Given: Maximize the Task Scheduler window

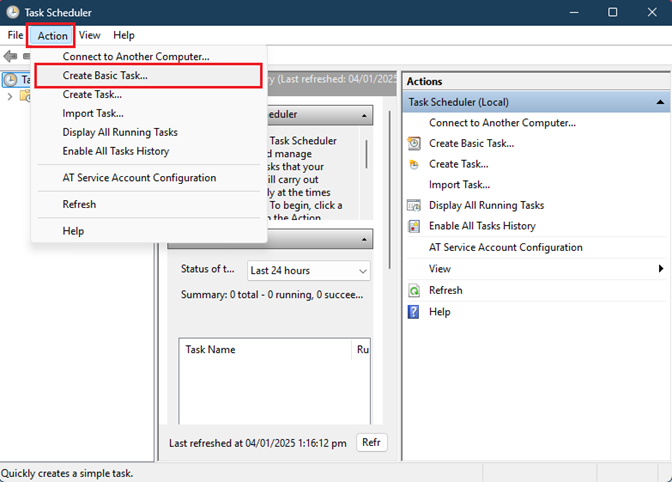Looking at the screenshot, I should point(612,12).
